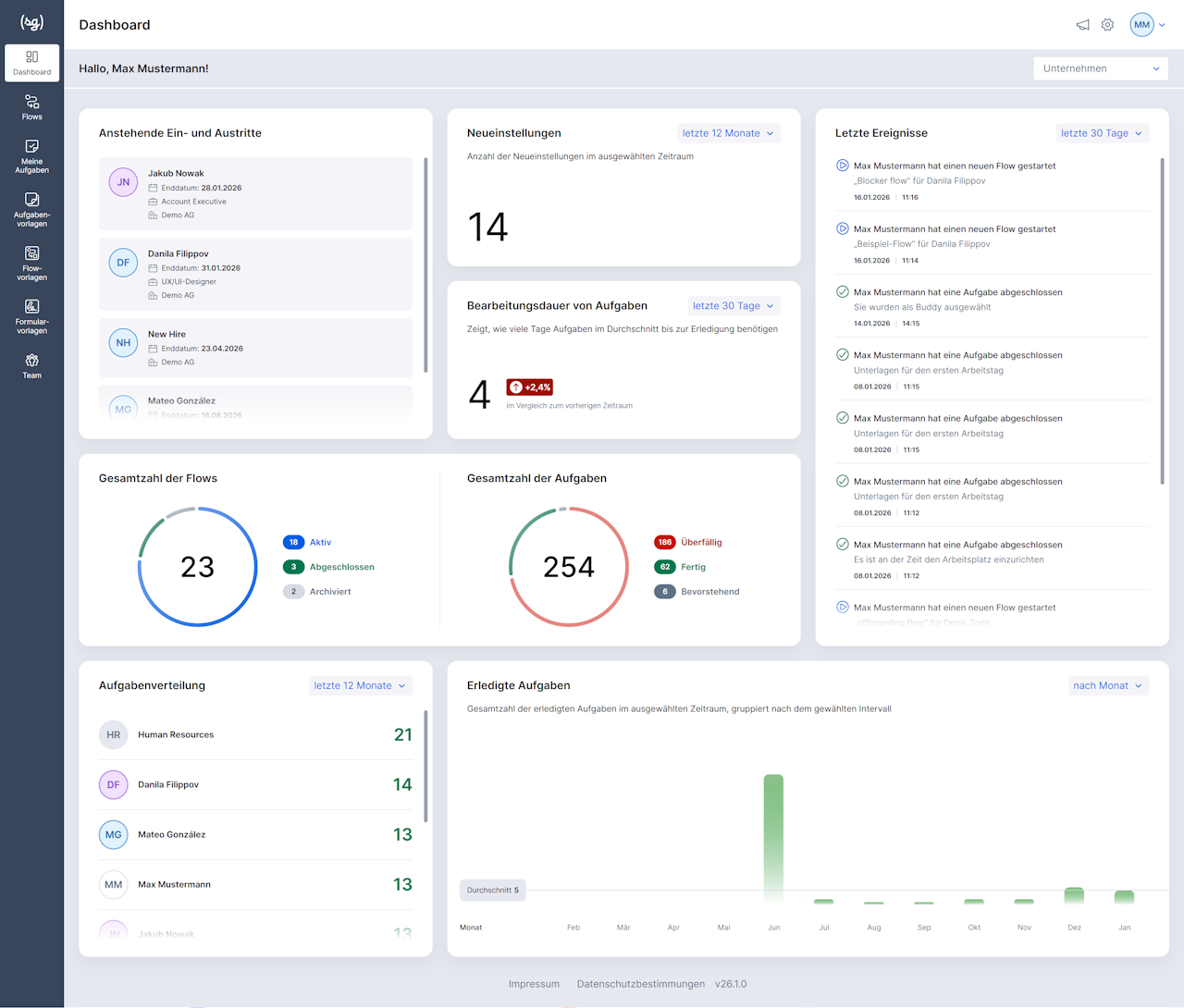Open Formularvorlagen in the sidebar
Viewport: 1184px width, 1008px height.
(32, 316)
